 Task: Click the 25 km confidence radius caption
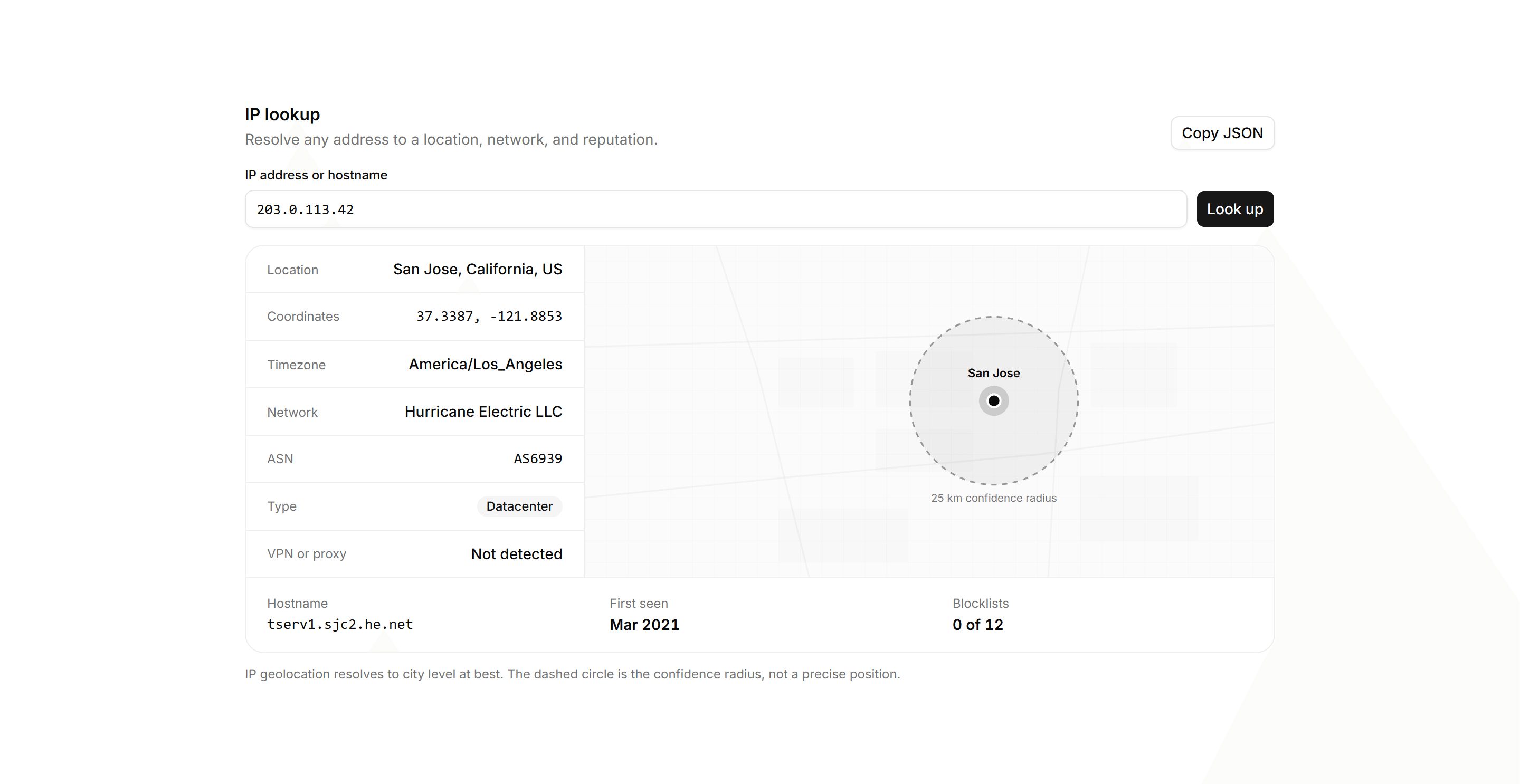coord(993,498)
